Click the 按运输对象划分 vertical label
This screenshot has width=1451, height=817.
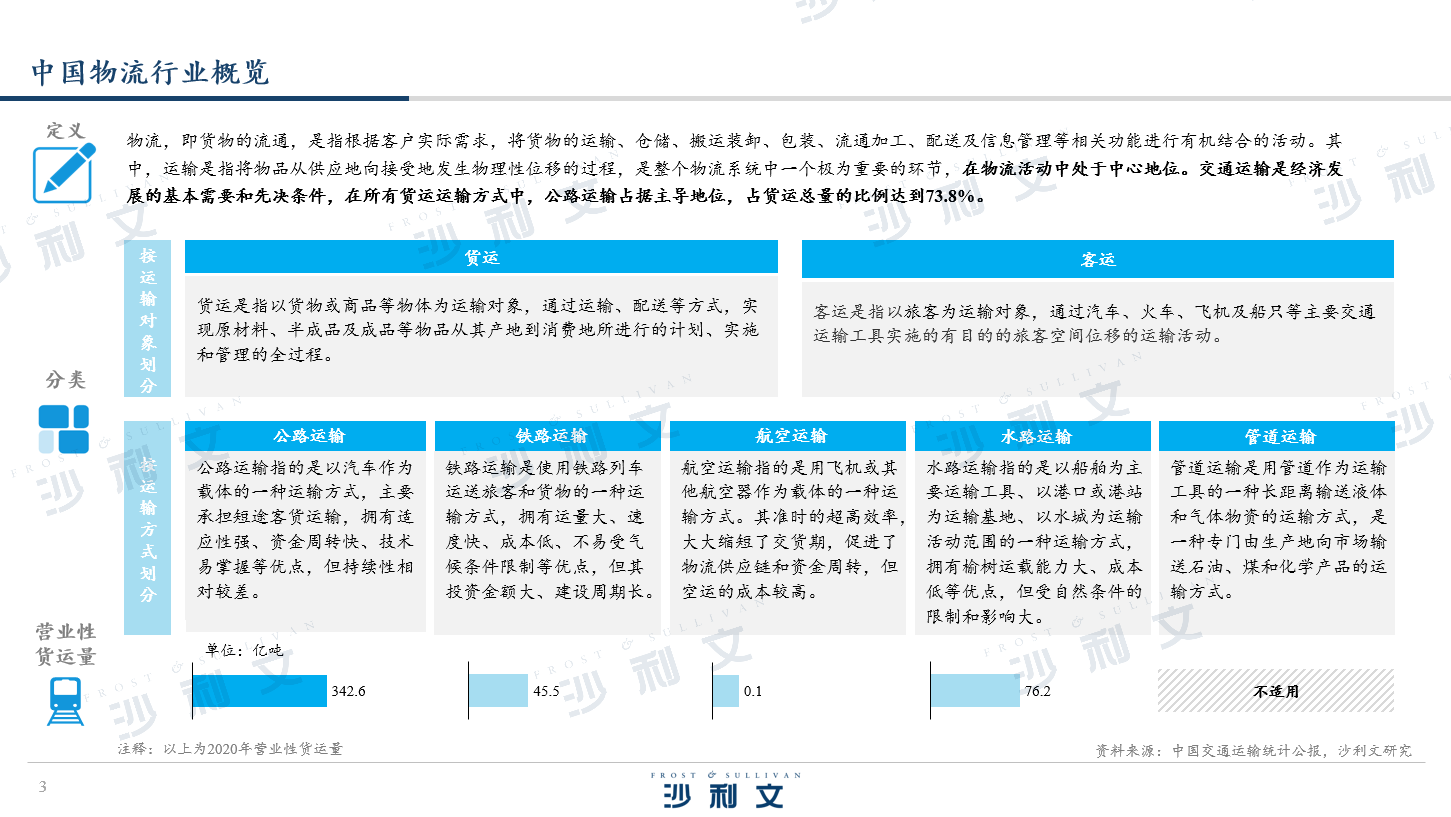point(148,319)
